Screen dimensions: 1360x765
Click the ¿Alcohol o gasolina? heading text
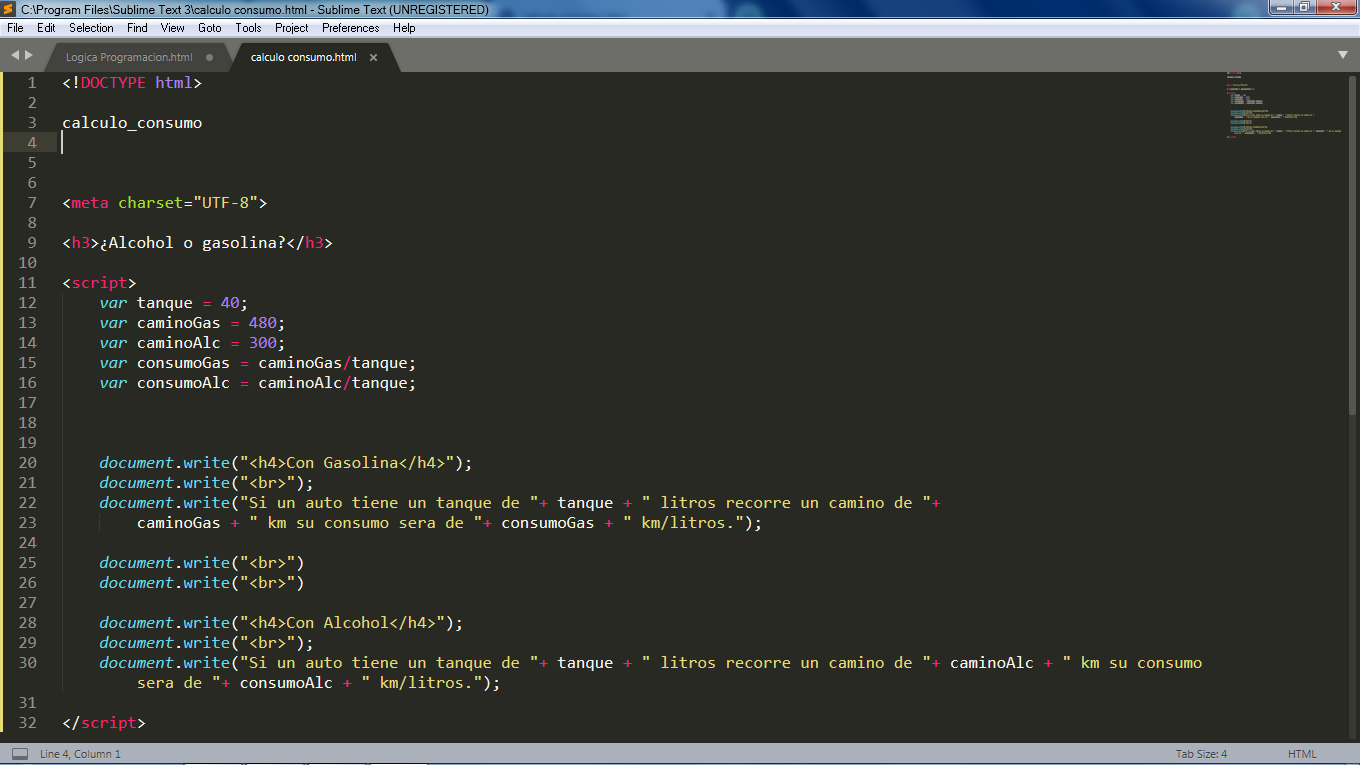point(193,243)
